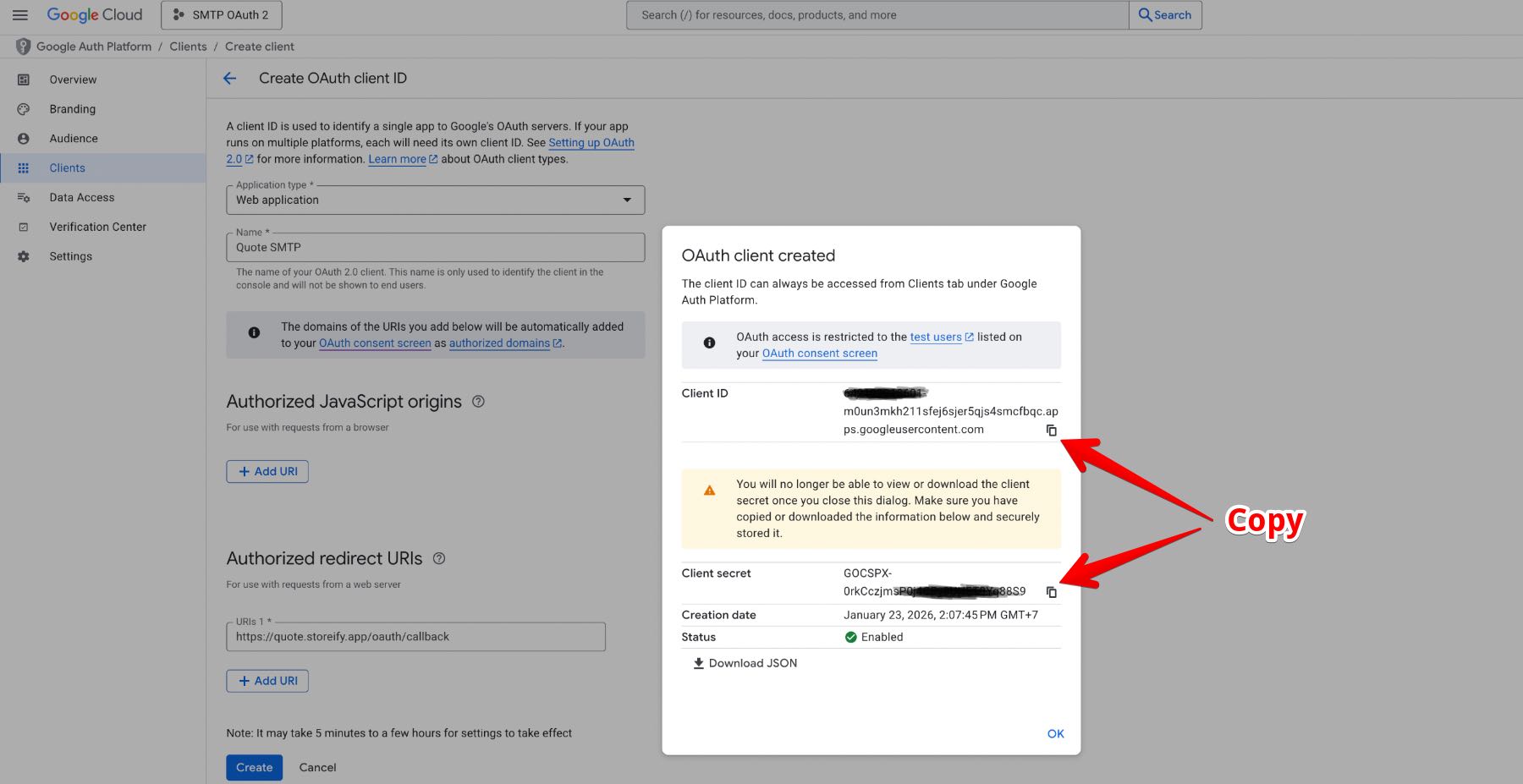1523x784 pixels.
Task: Open the Overview sidebar item
Action: (73, 79)
